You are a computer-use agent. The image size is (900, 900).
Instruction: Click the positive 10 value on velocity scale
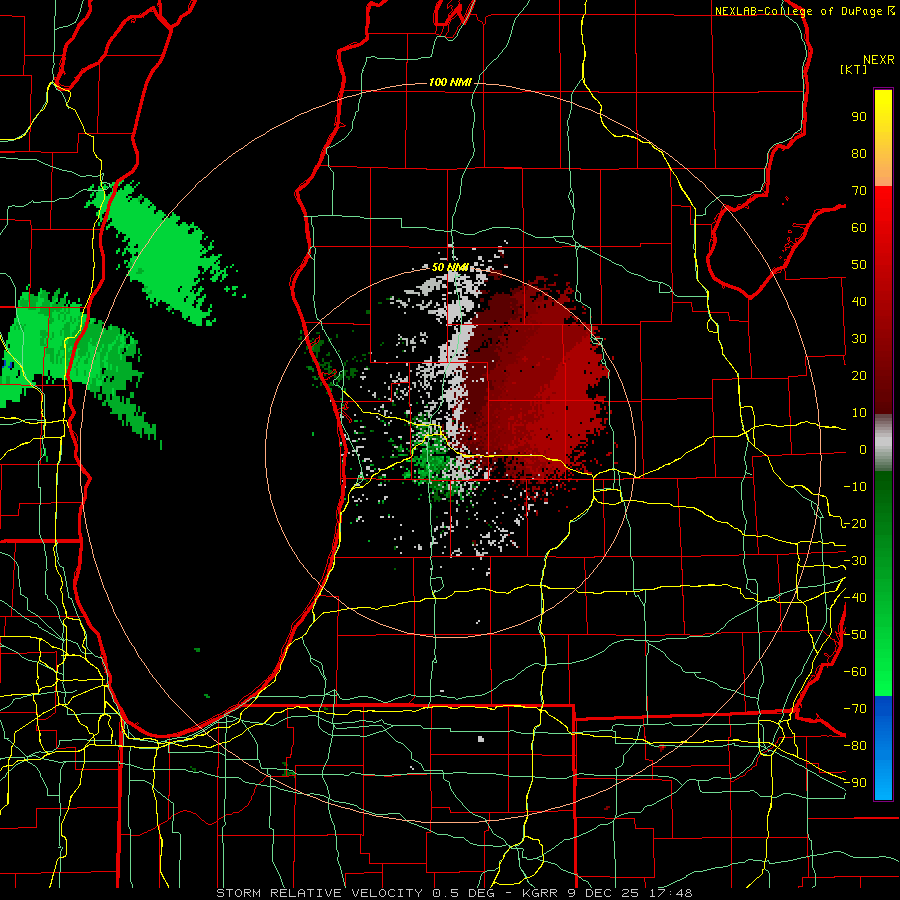[859, 413]
